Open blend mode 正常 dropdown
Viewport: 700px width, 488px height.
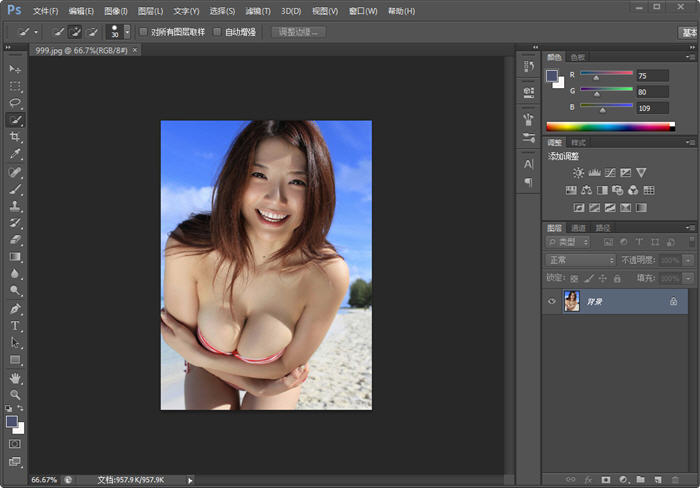click(x=580, y=260)
